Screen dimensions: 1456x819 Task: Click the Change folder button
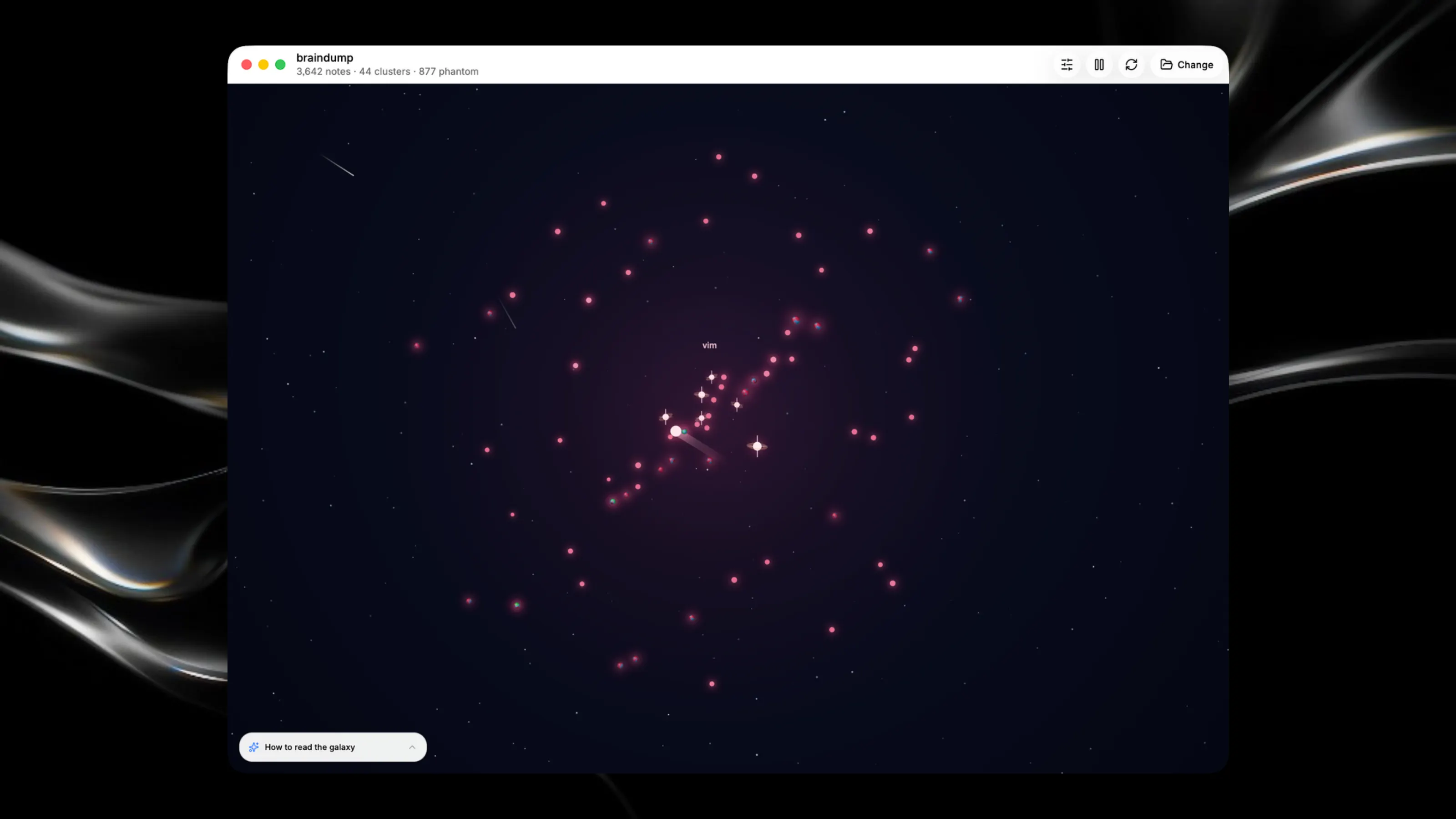pyautogui.click(x=1186, y=65)
